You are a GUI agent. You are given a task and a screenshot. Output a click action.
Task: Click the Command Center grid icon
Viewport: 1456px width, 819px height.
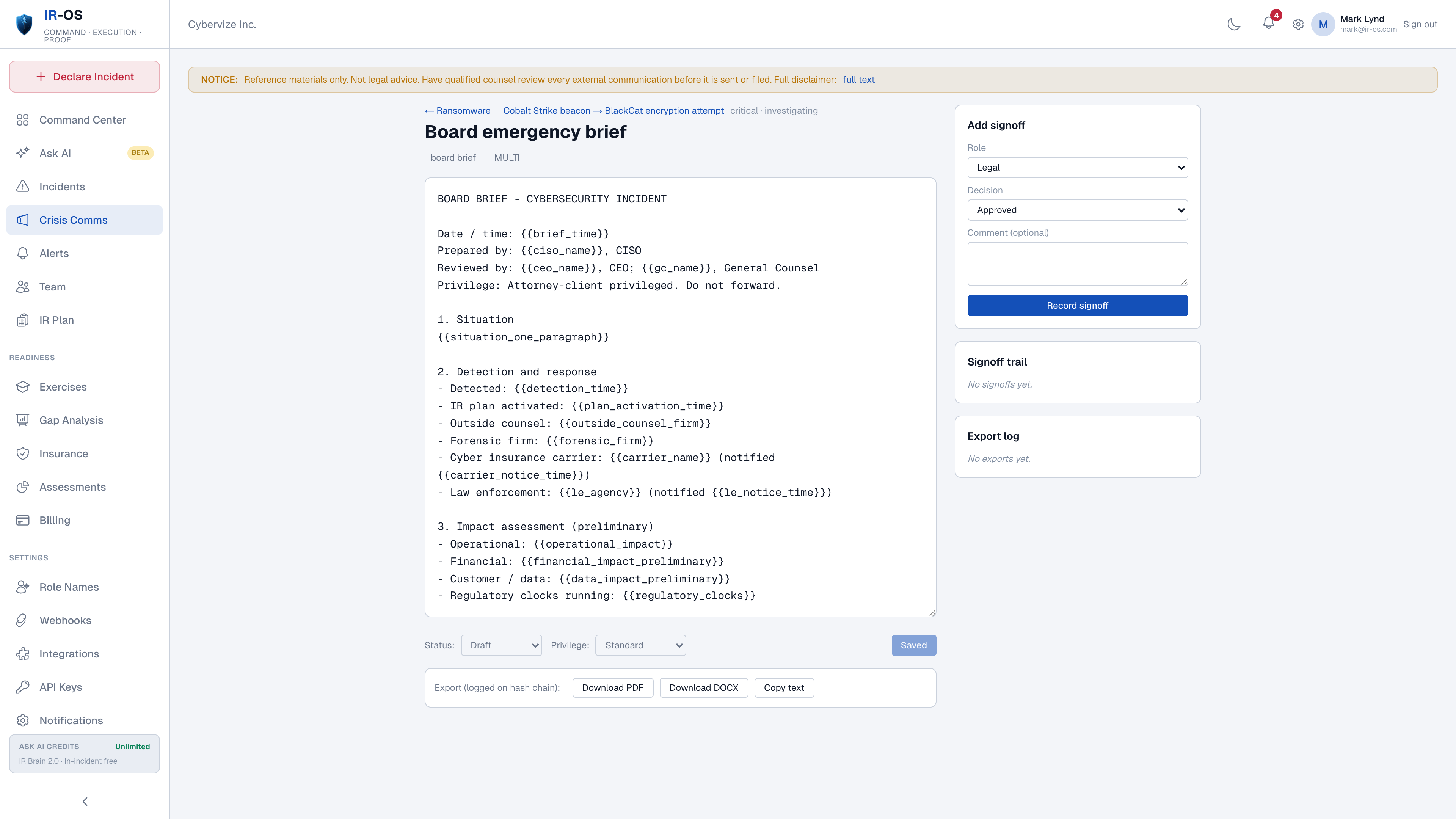point(23,120)
